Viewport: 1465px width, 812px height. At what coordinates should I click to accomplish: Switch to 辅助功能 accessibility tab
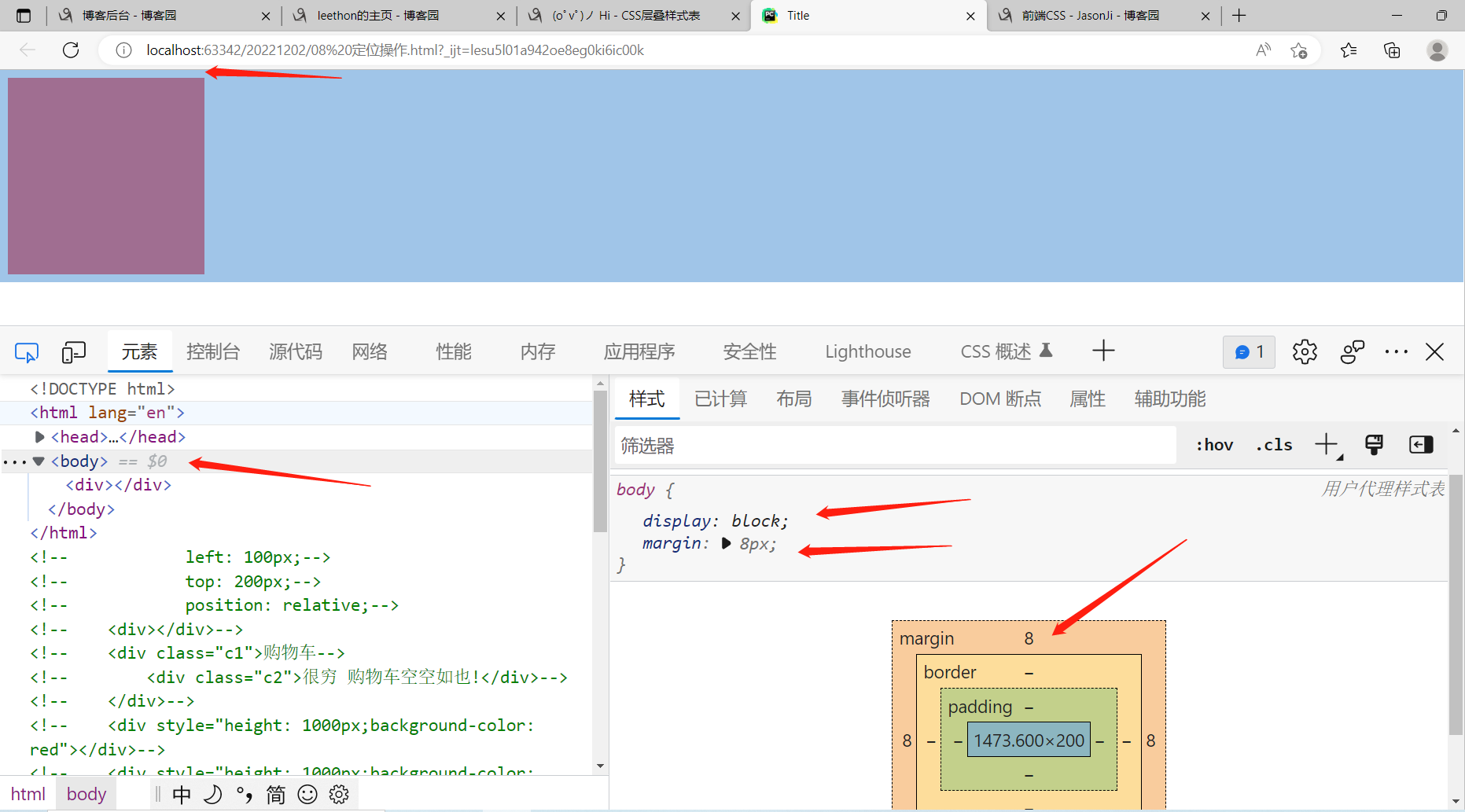click(x=1170, y=399)
